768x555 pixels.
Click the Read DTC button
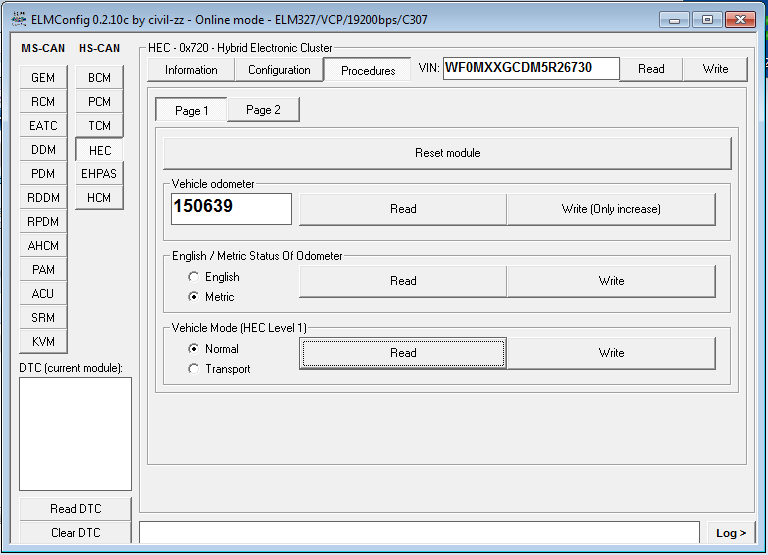(75, 509)
